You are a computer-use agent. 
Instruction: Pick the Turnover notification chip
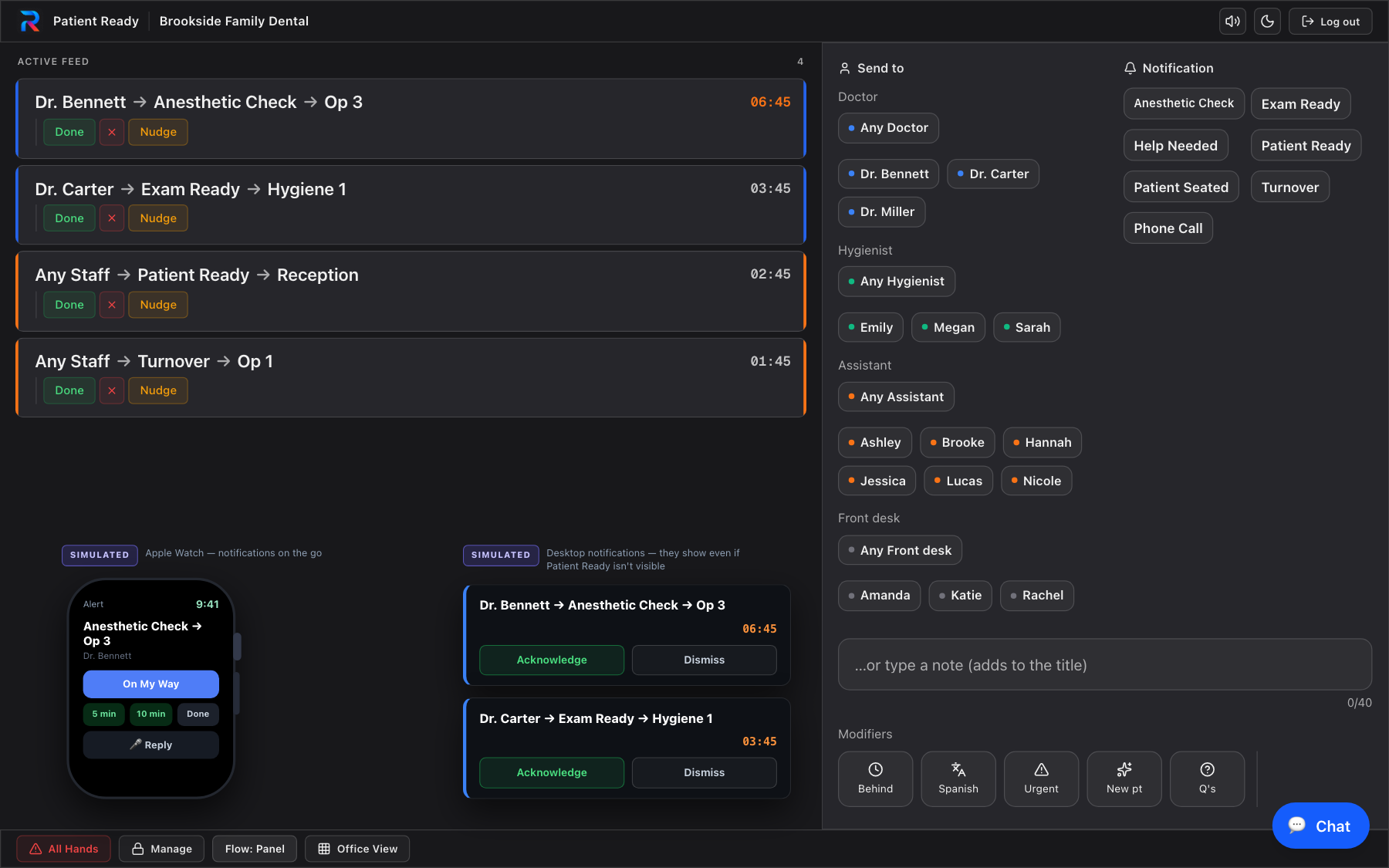1289,187
